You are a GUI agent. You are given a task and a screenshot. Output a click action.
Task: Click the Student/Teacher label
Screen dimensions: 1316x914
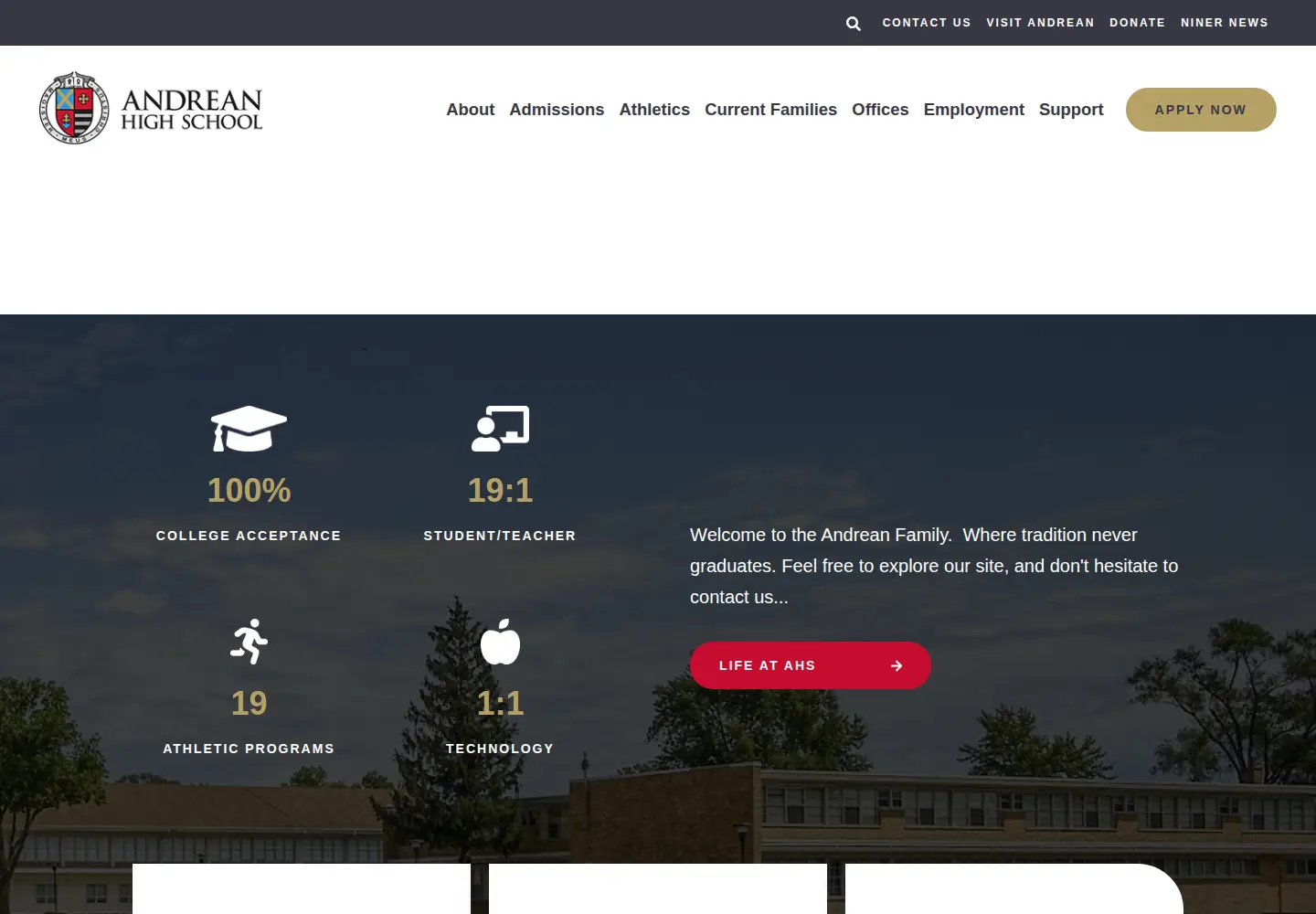coord(500,536)
